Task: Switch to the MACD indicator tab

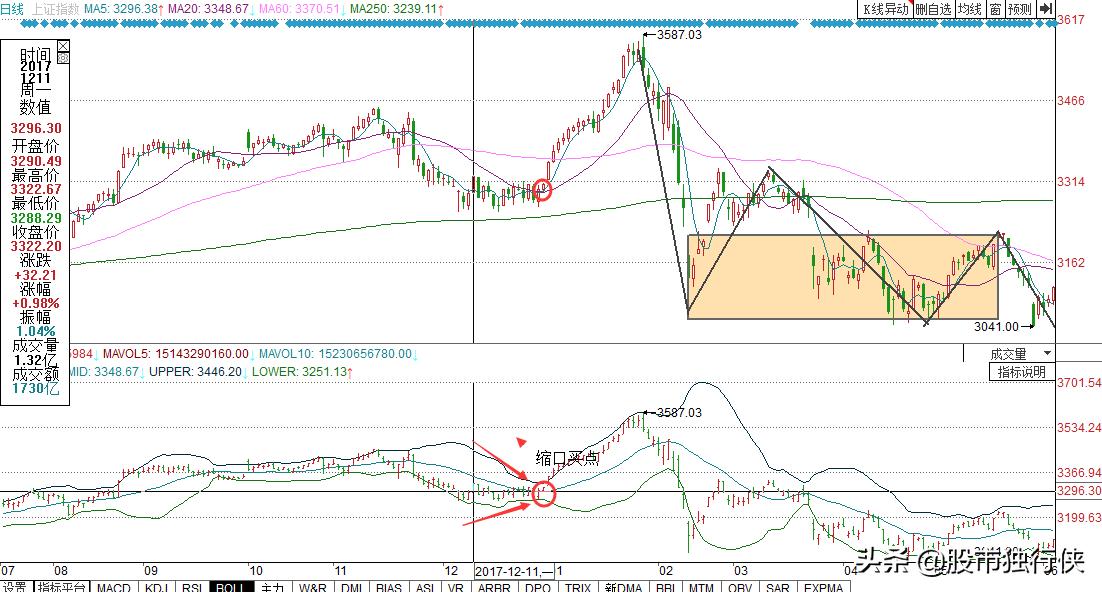Action: (113, 586)
